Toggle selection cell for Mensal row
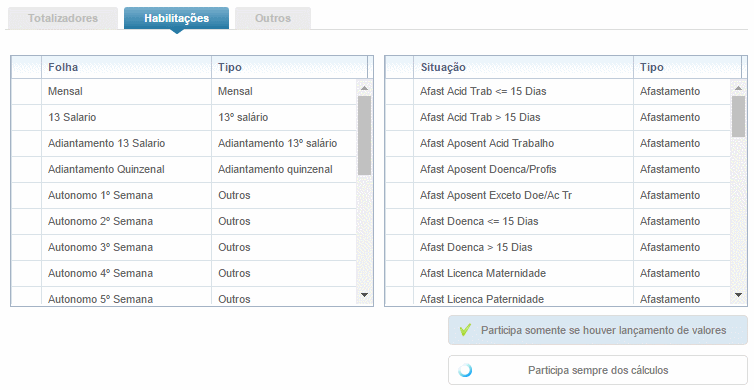Viewport: 754px width, 390px height. (26, 91)
